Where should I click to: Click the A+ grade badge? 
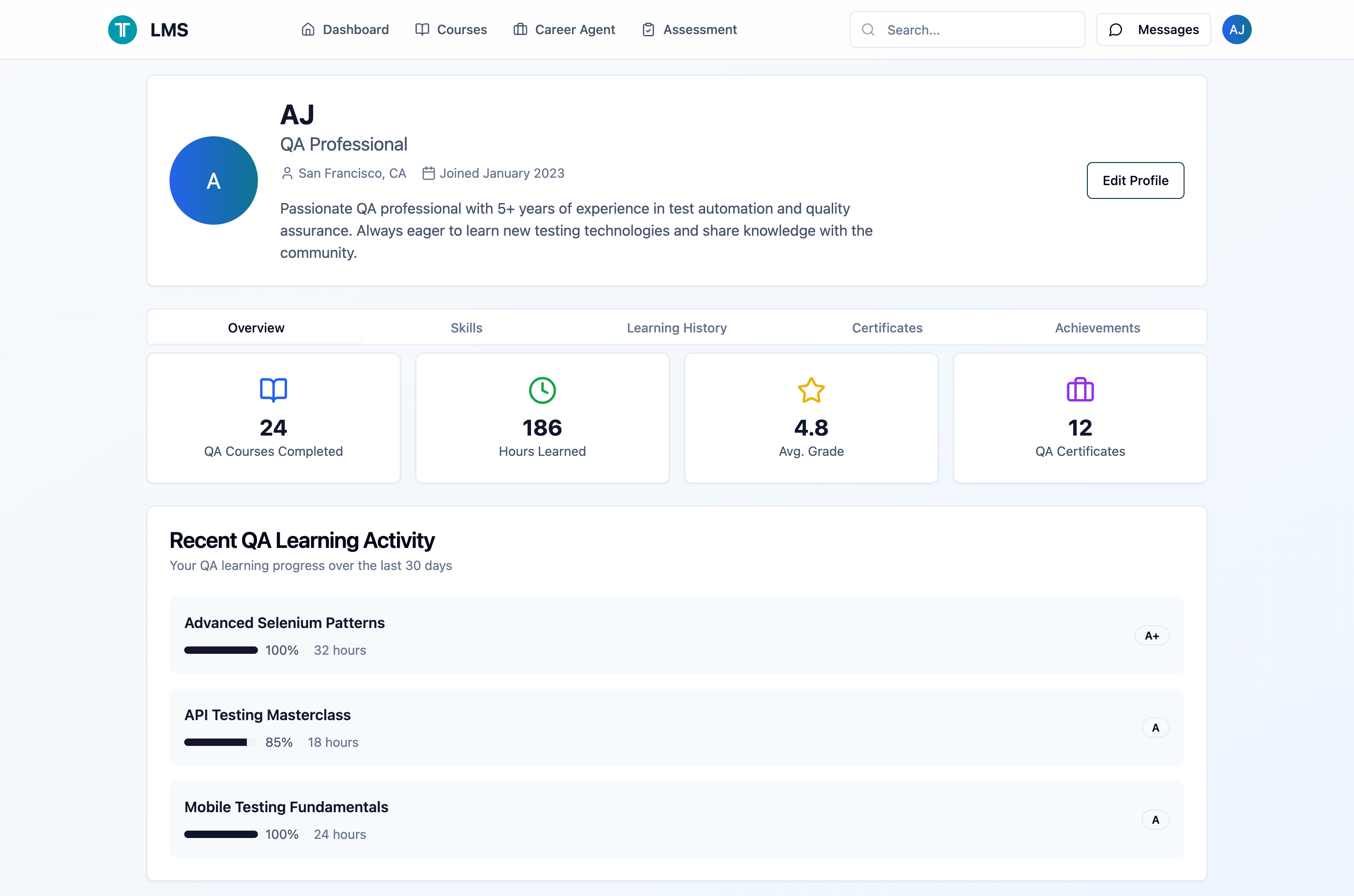click(x=1152, y=635)
